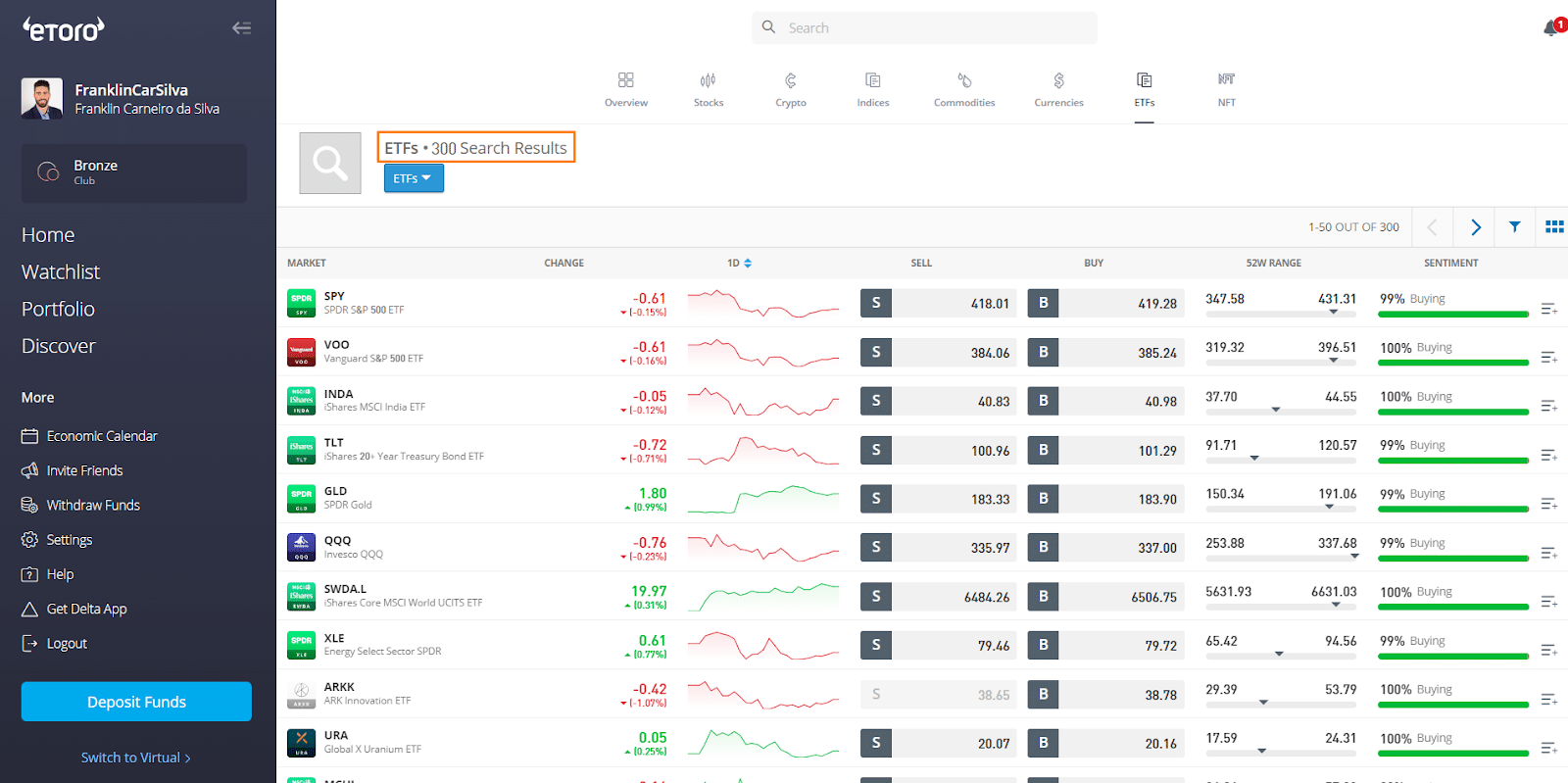Screen dimensions: 1568x783
Task: Open Get Delta App
Action: (74, 609)
